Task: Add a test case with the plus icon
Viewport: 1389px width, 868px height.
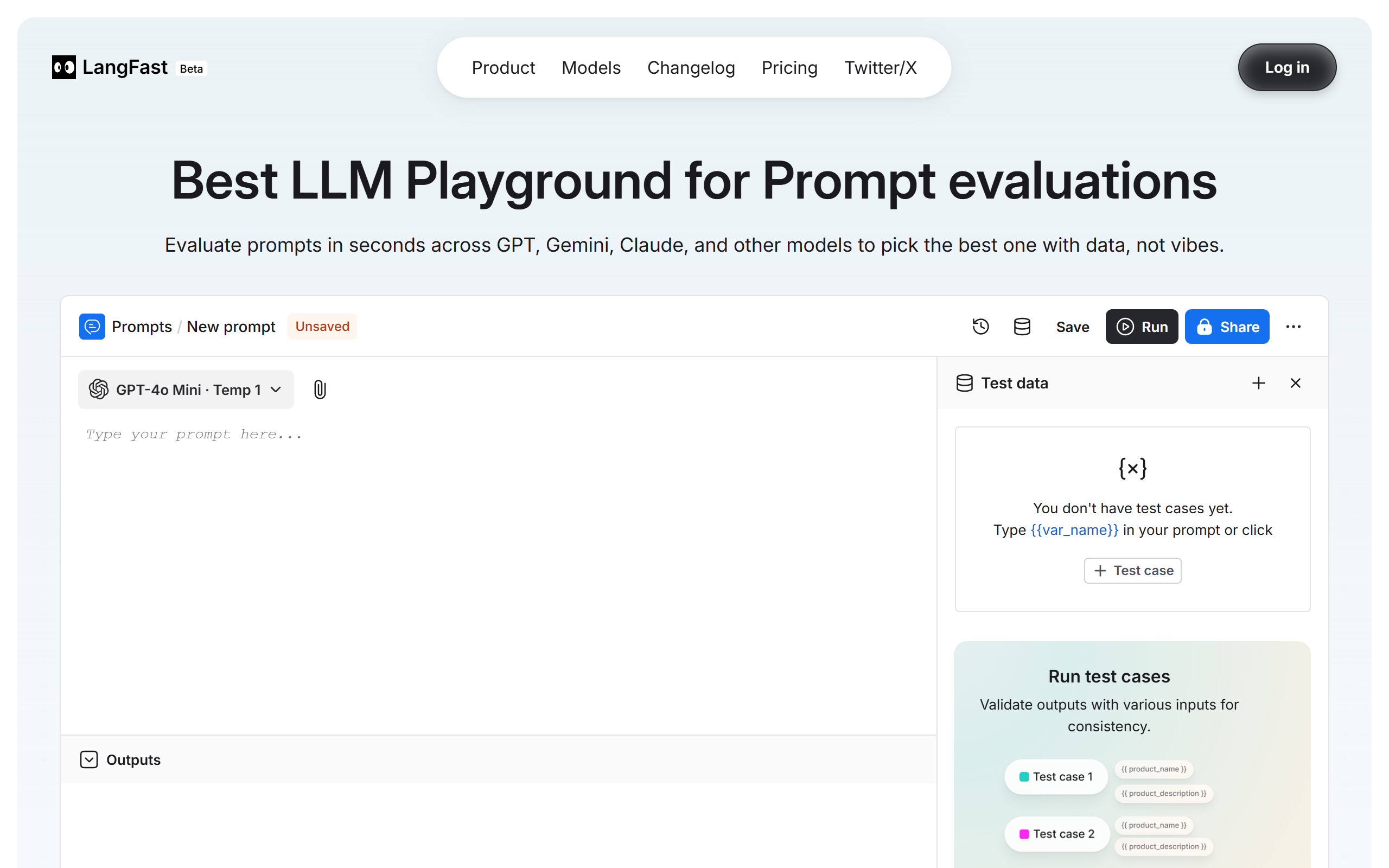Action: [x=1258, y=383]
